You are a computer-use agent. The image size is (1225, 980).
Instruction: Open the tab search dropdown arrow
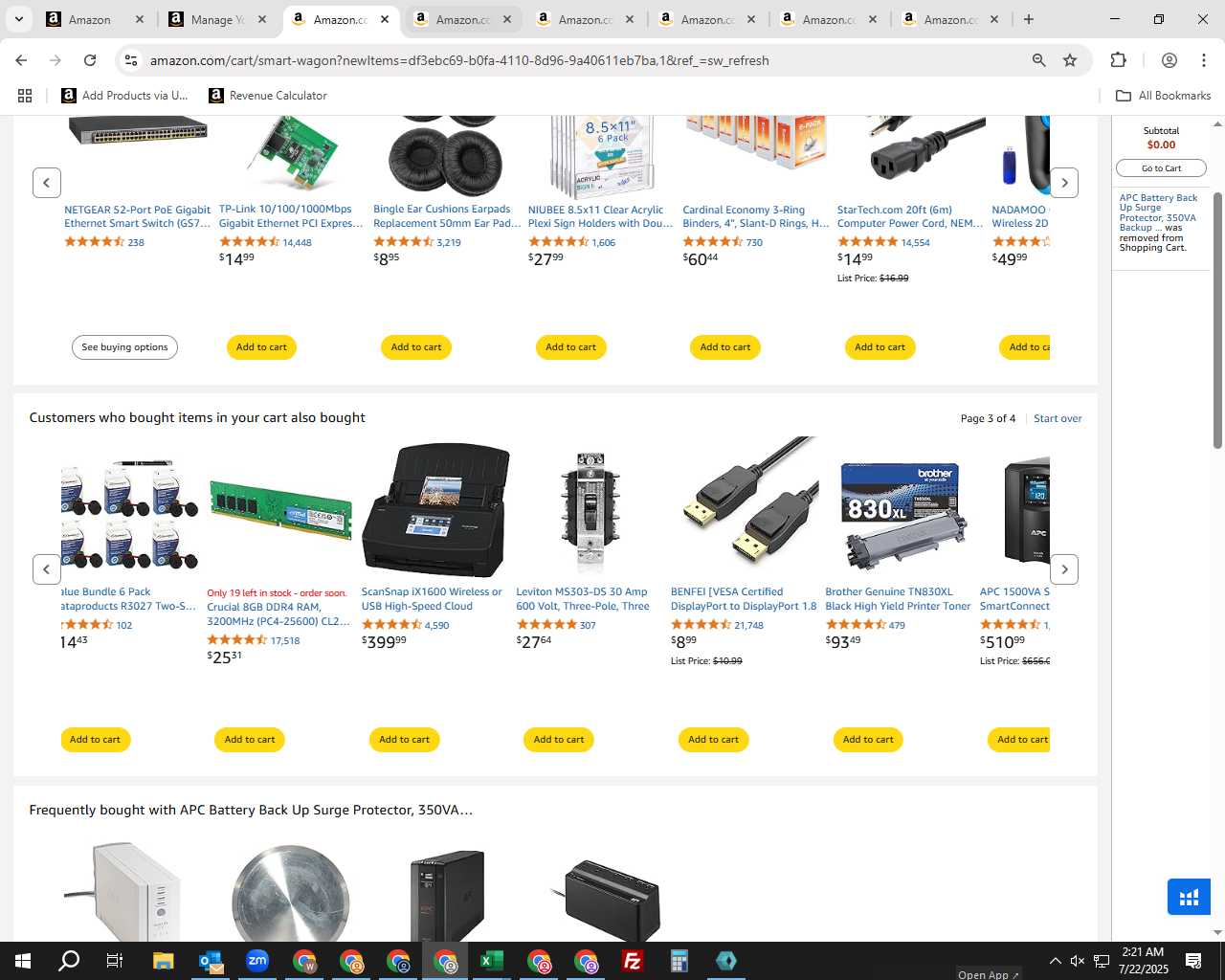(18, 19)
